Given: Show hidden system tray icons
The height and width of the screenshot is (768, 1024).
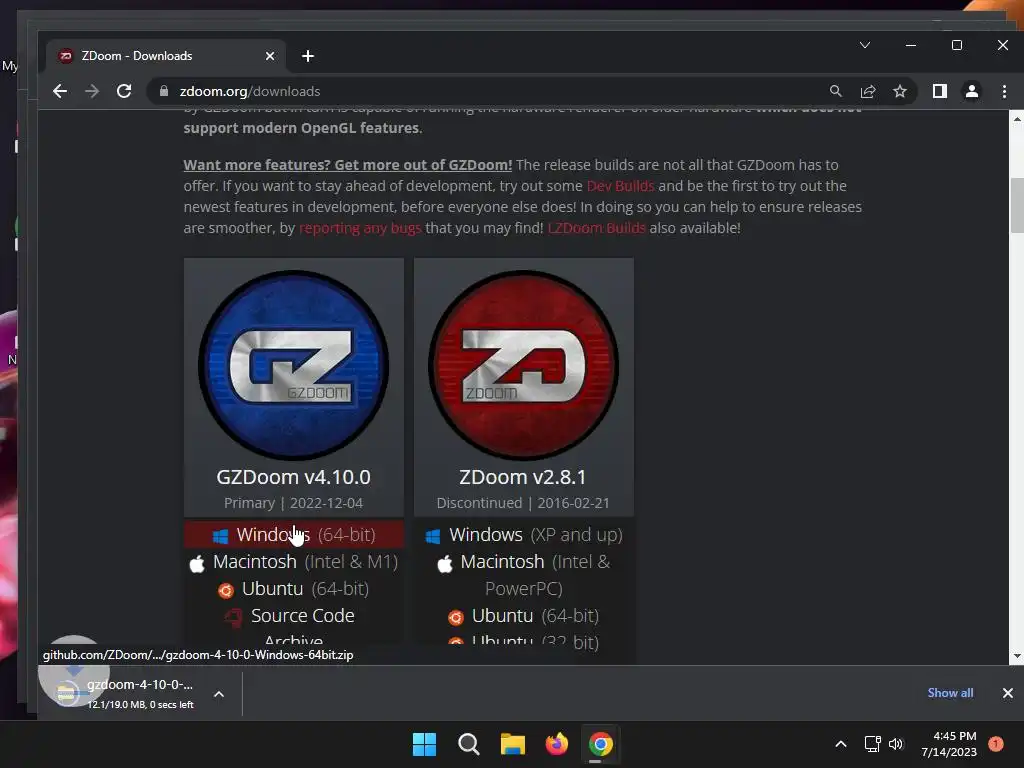Looking at the screenshot, I should tap(841, 744).
